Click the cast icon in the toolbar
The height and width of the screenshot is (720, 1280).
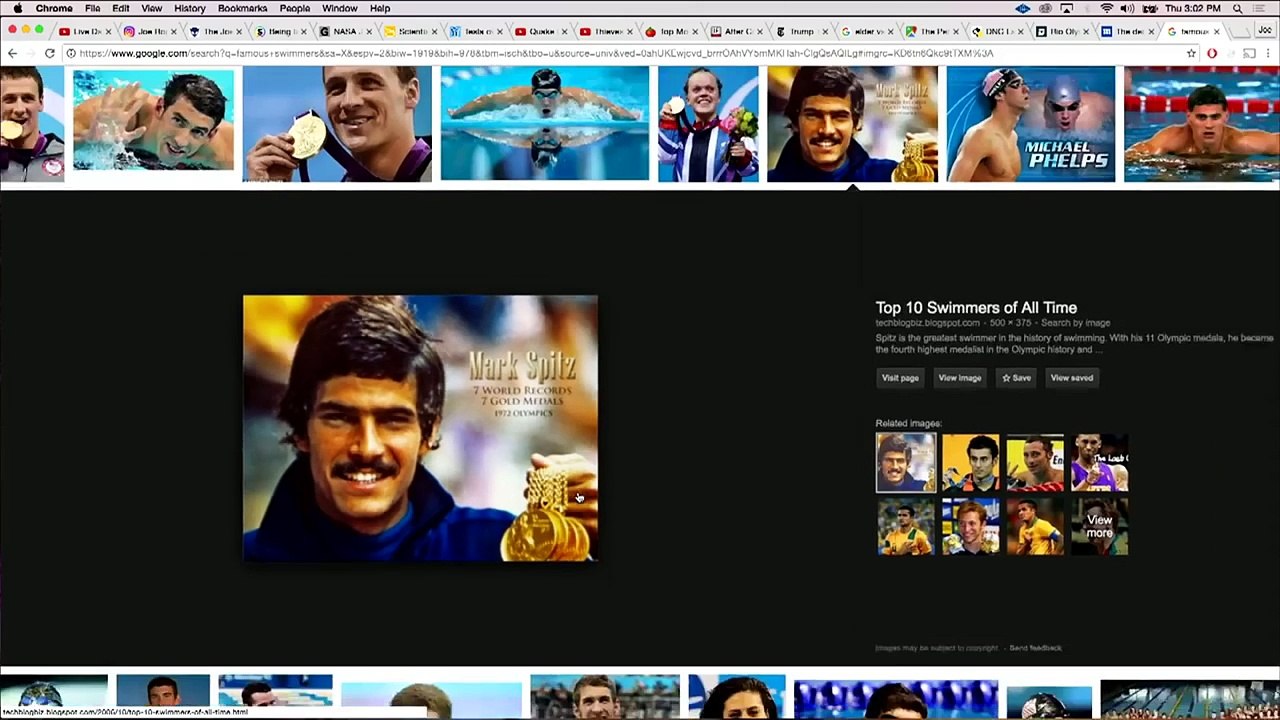point(1249,53)
